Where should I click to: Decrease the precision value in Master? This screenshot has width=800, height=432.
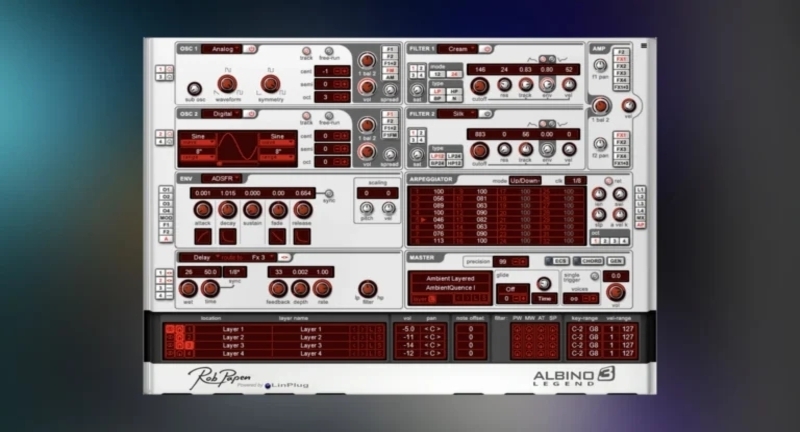515,262
